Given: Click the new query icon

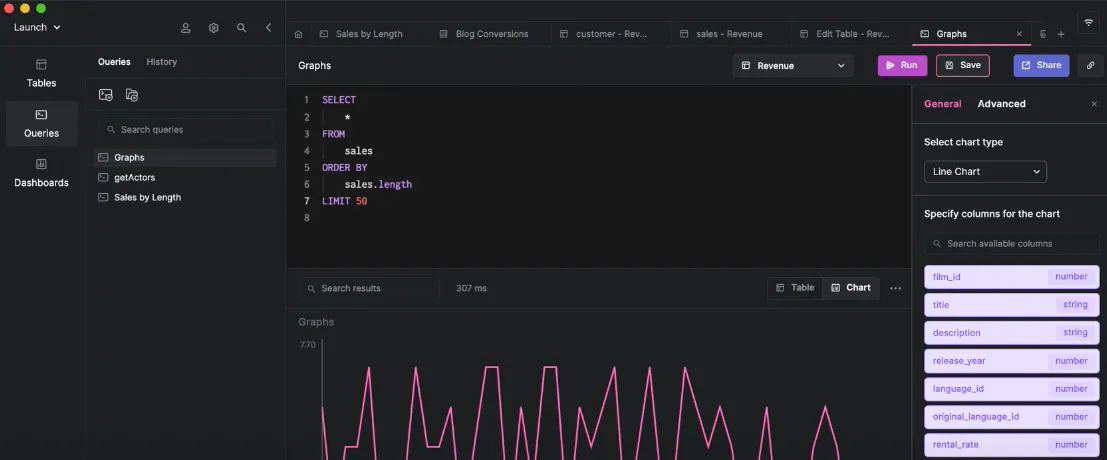Looking at the screenshot, I should (x=106, y=95).
